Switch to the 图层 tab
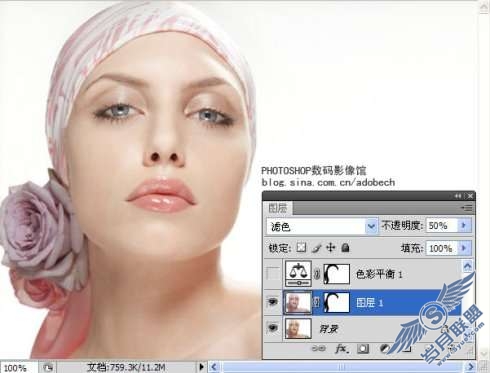The image size is (490, 373). click(x=277, y=208)
